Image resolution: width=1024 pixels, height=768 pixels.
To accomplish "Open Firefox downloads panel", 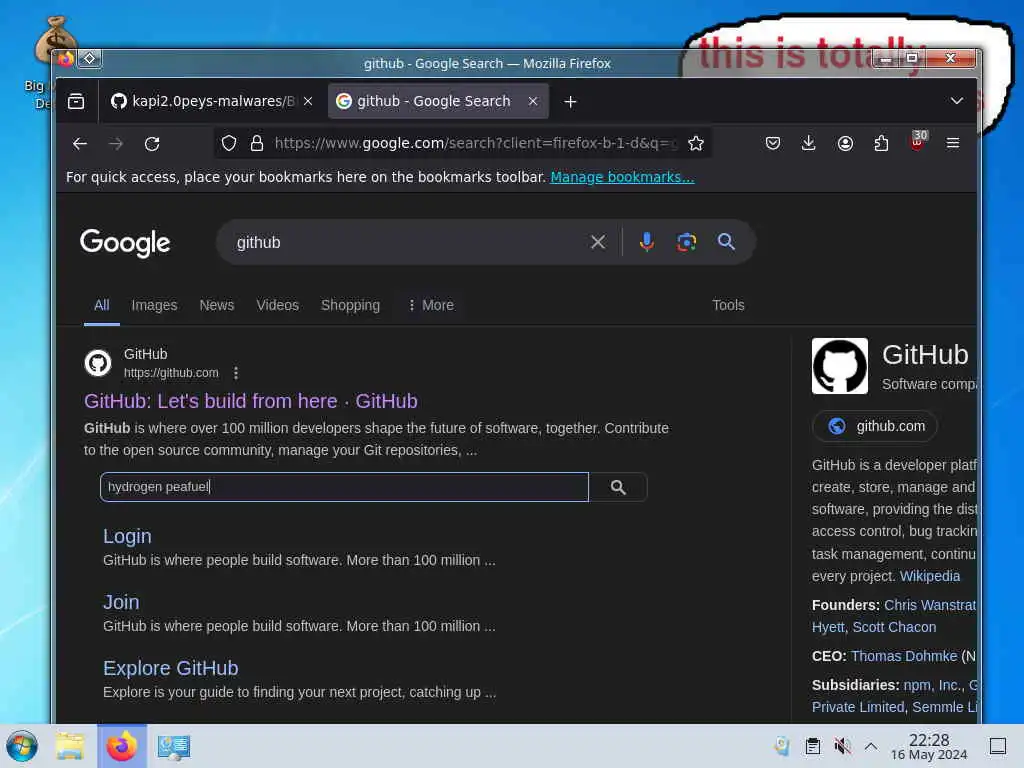I will click(808, 143).
